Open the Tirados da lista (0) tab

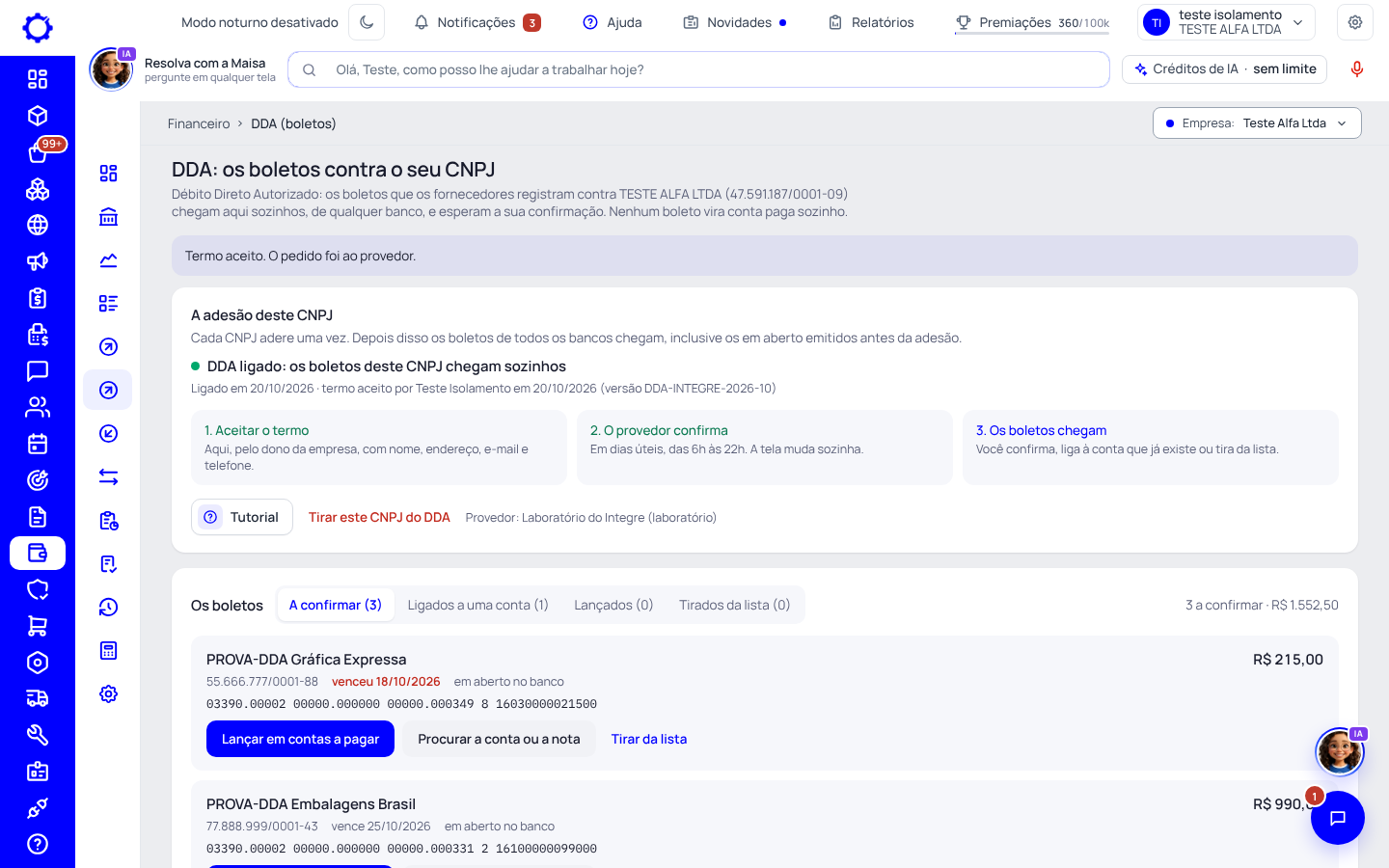pyautogui.click(x=735, y=605)
